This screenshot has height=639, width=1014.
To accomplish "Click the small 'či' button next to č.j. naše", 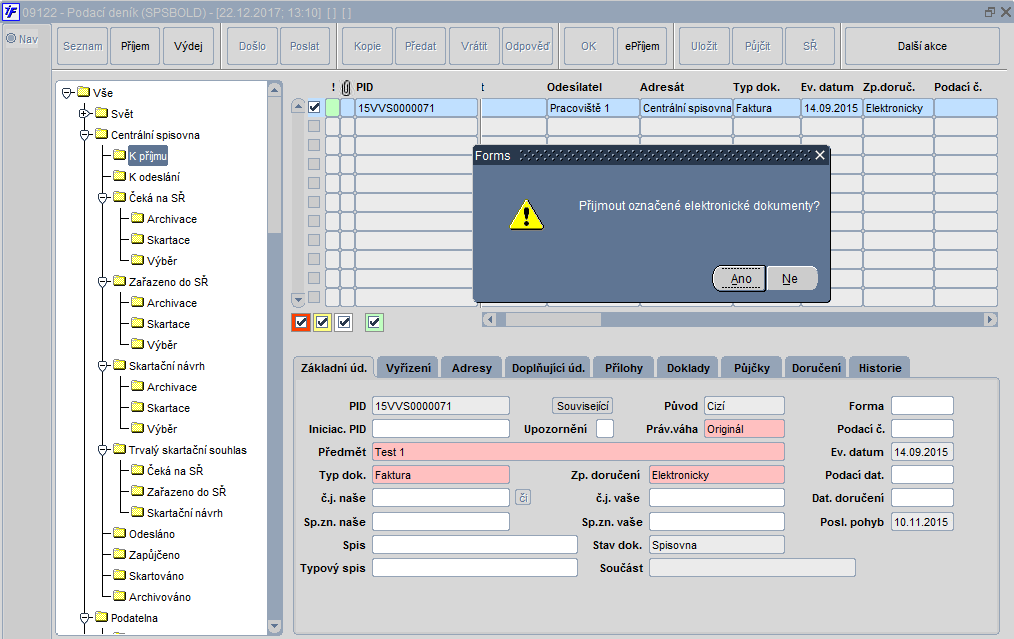I will (x=523, y=497).
